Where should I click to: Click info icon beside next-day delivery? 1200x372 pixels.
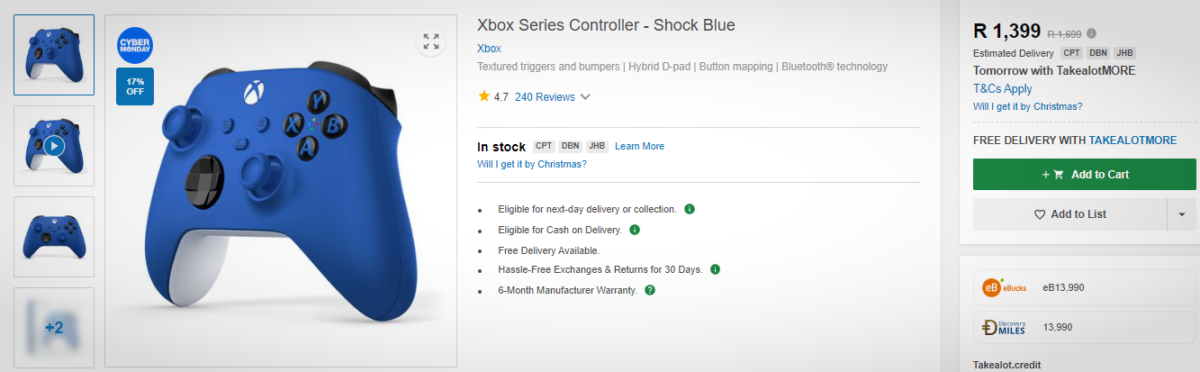(690, 209)
